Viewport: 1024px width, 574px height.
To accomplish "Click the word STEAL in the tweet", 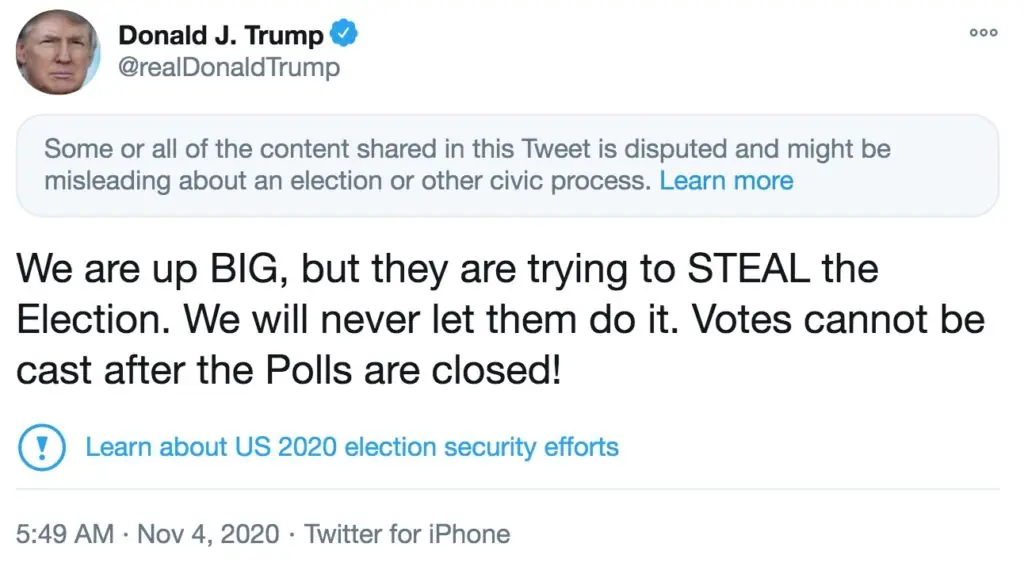I will (724, 270).
